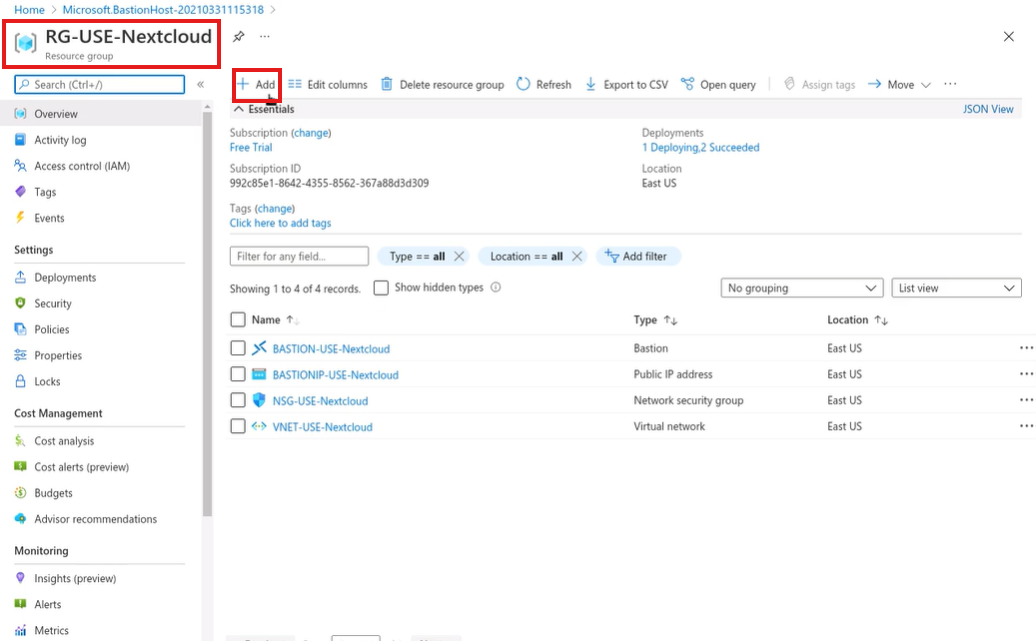This screenshot has width=1036, height=641.
Task: Check the BASTION-USE-Nextcloud row checkbox
Action: tap(238, 348)
